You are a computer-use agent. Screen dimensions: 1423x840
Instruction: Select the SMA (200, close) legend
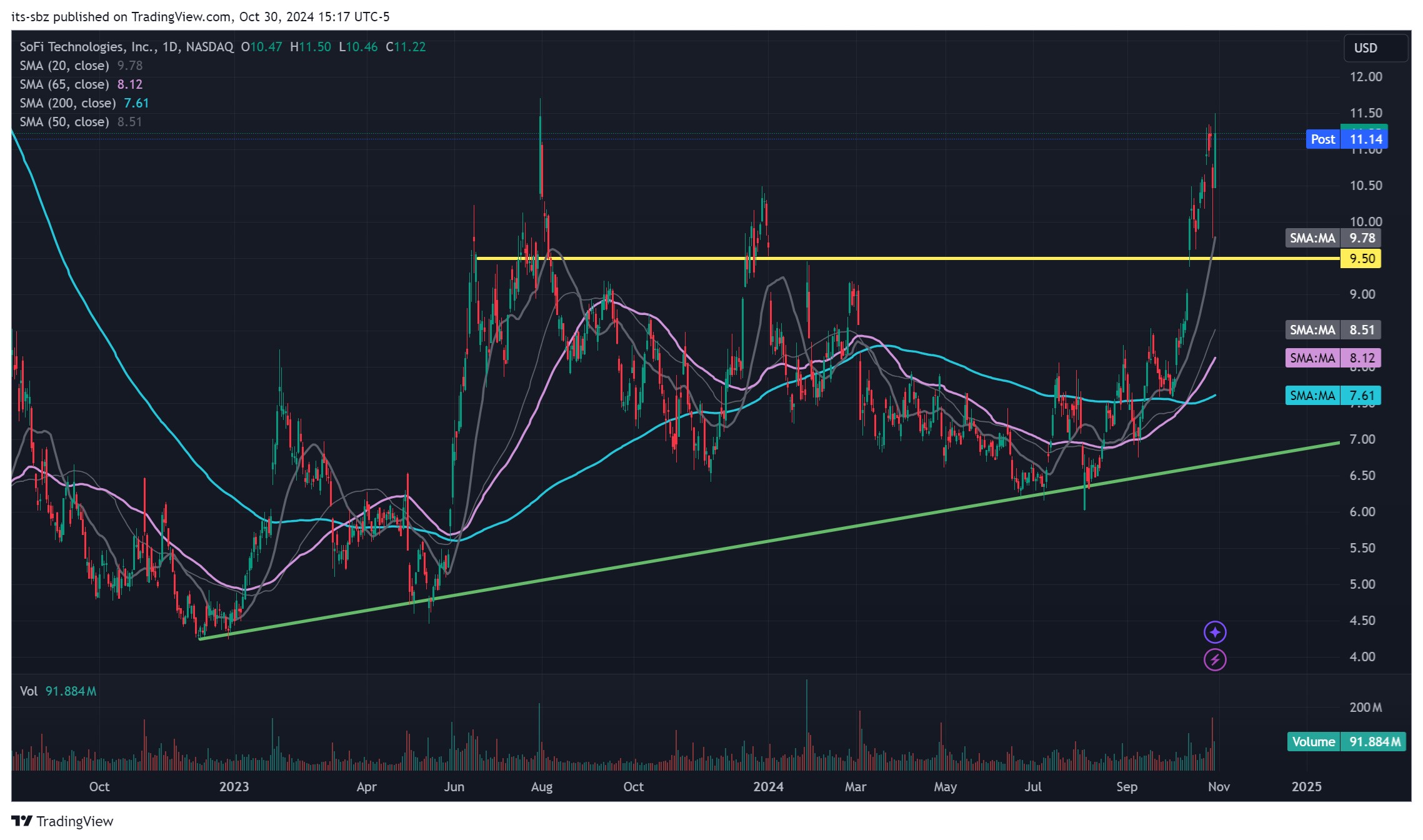click(x=84, y=103)
